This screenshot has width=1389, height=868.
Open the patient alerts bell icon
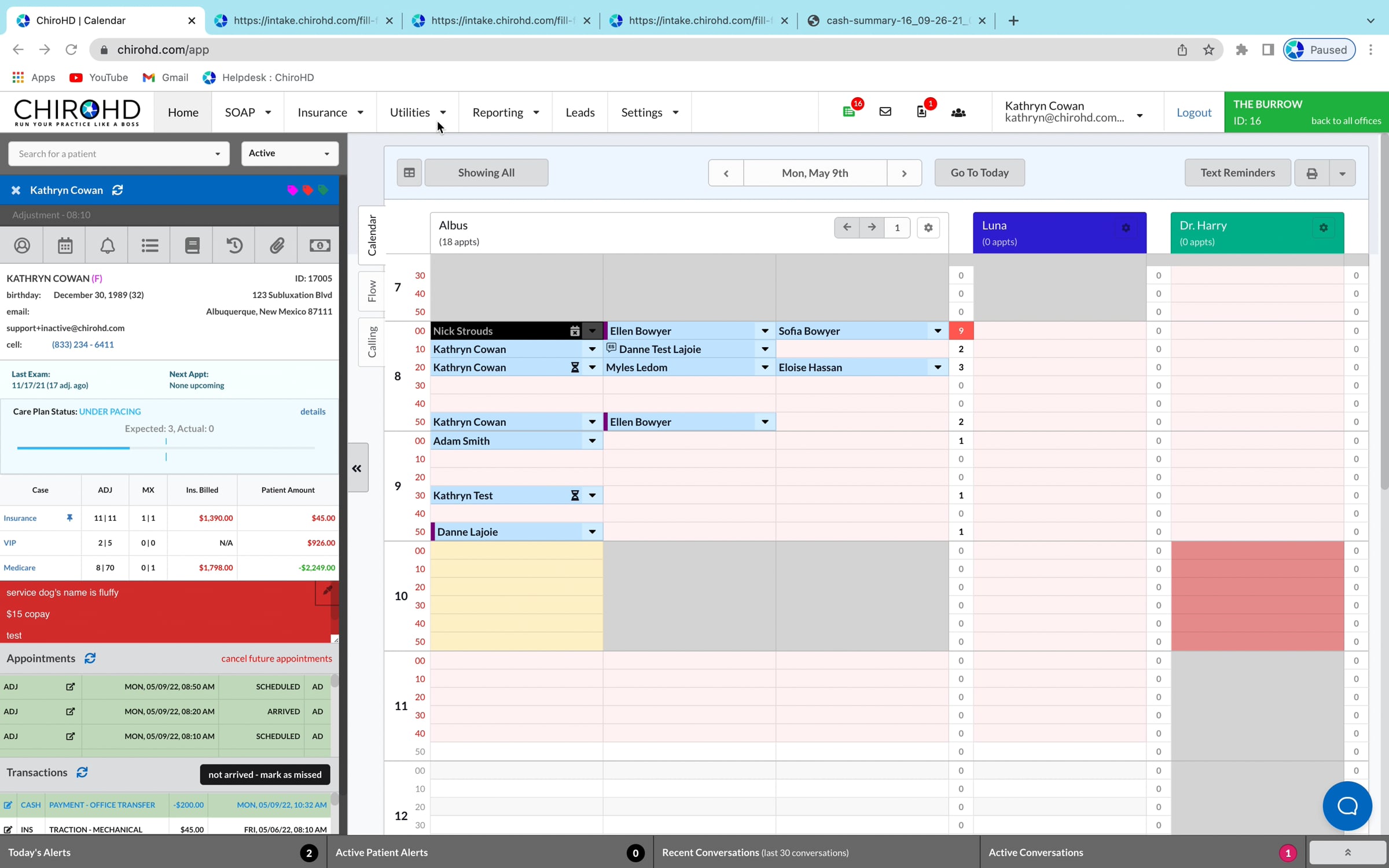pos(108,245)
